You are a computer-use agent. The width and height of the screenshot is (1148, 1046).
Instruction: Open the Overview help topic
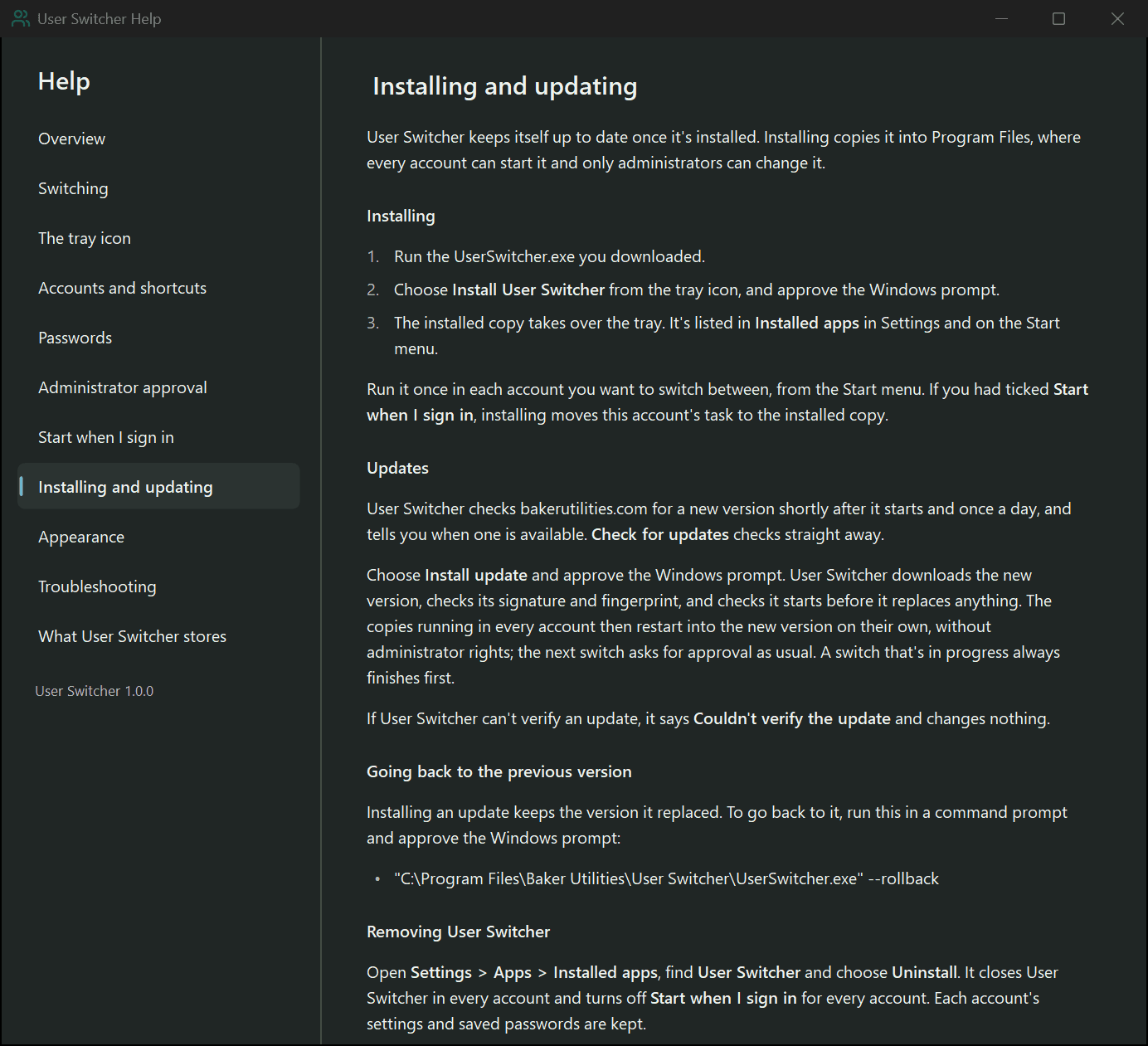[x=158, y=139]
